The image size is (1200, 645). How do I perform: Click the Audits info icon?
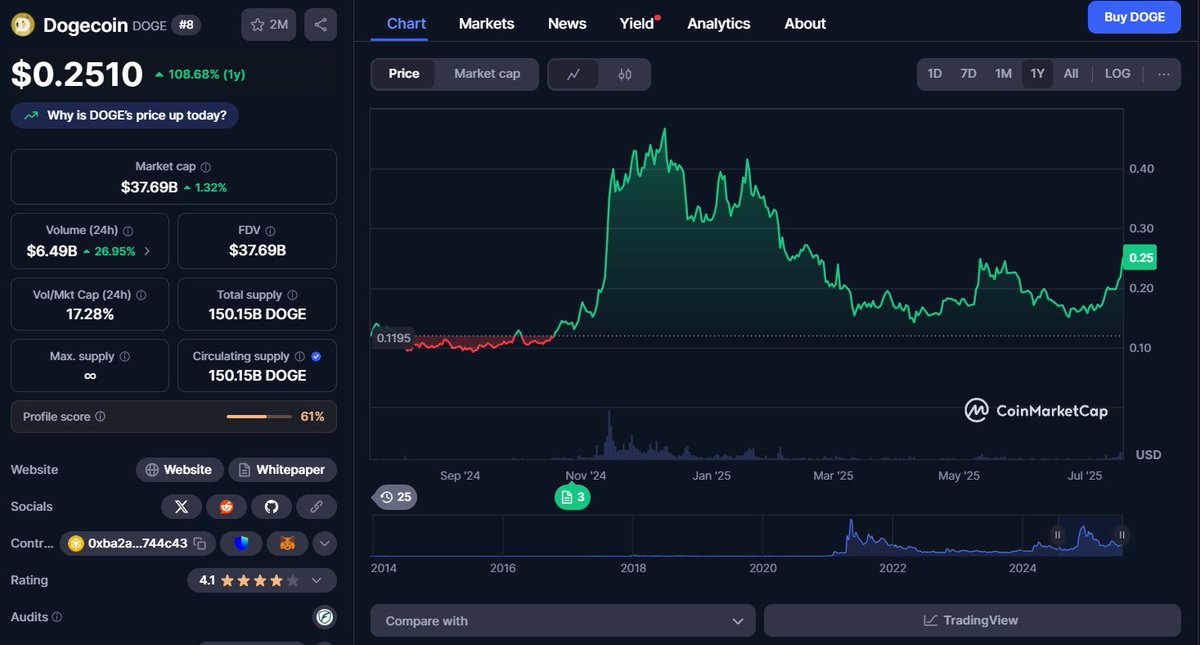coord(57,617)
